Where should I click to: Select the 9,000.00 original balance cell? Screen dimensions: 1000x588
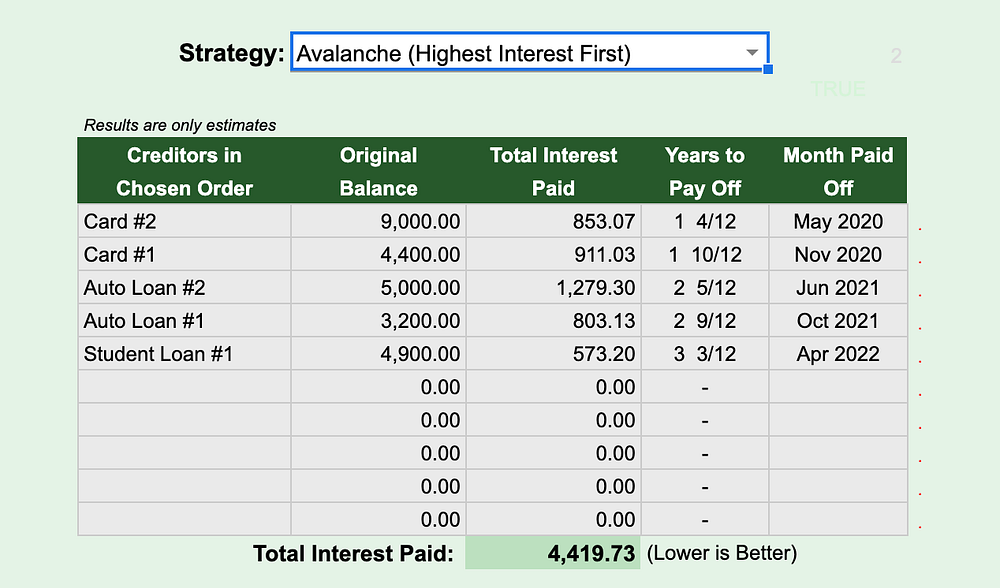coord(379,221)
